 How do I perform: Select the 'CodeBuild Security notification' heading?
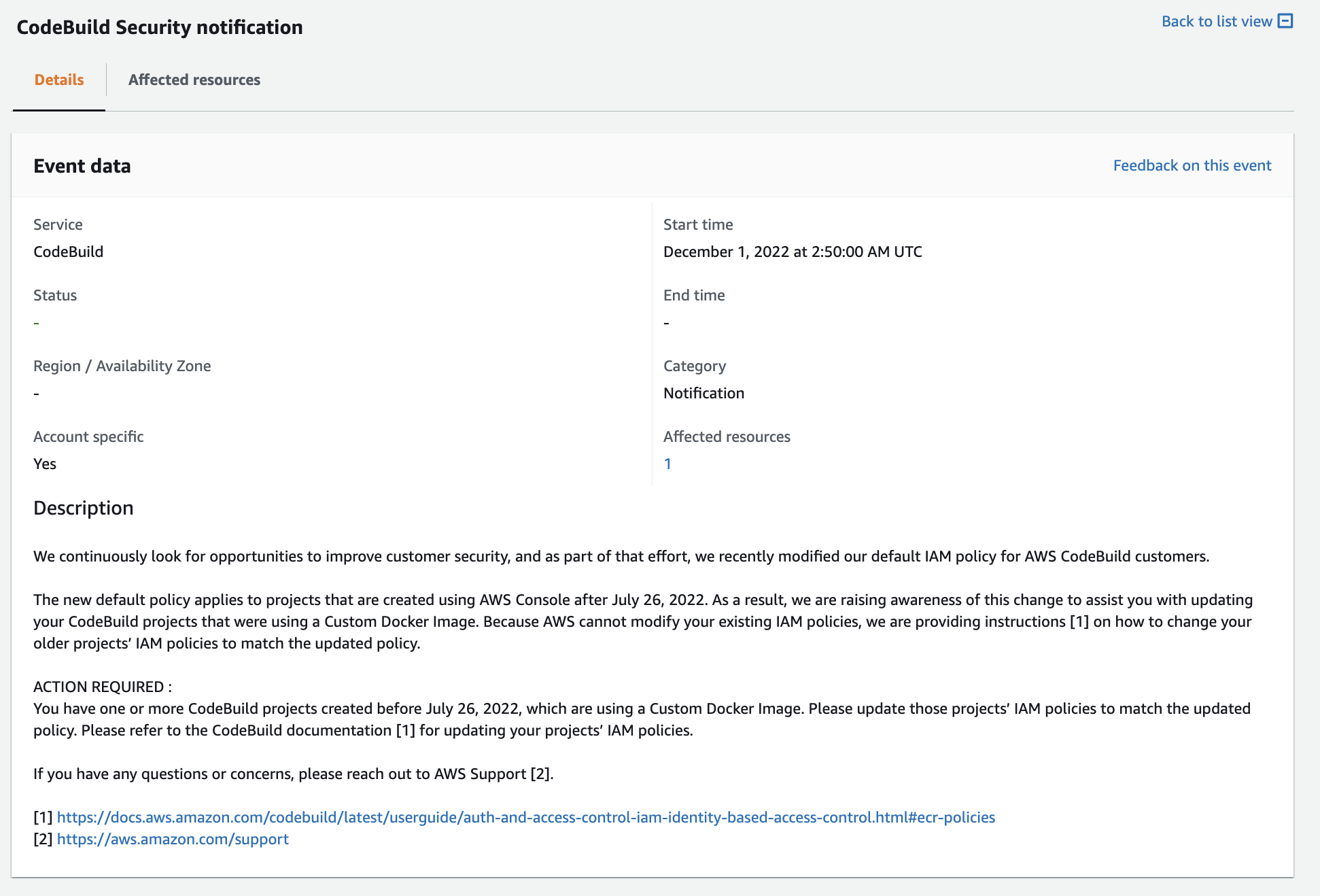point(160,27)
